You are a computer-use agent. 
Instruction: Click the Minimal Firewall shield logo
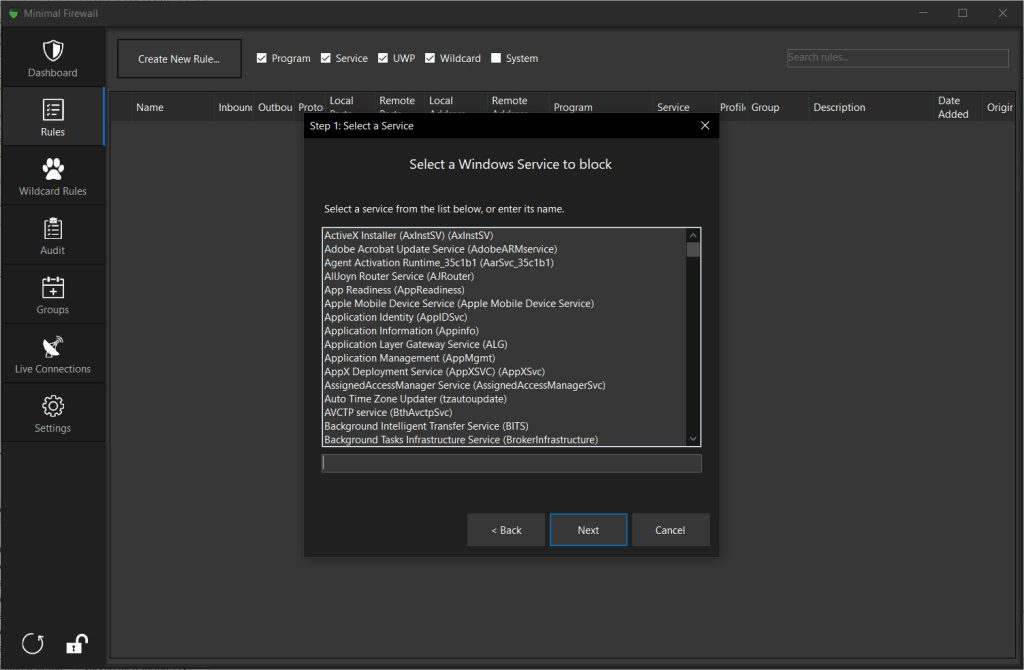click(x=13, y=13)
